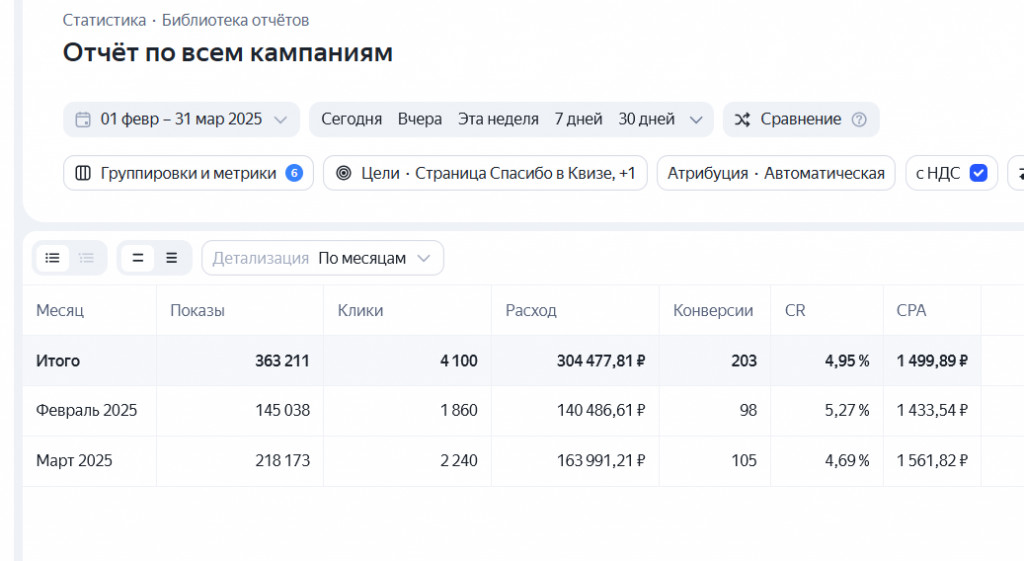Open Атрибуция · Автоматическая selector
This screenshot has height=561, width=1024.
(x=776, y=173)
